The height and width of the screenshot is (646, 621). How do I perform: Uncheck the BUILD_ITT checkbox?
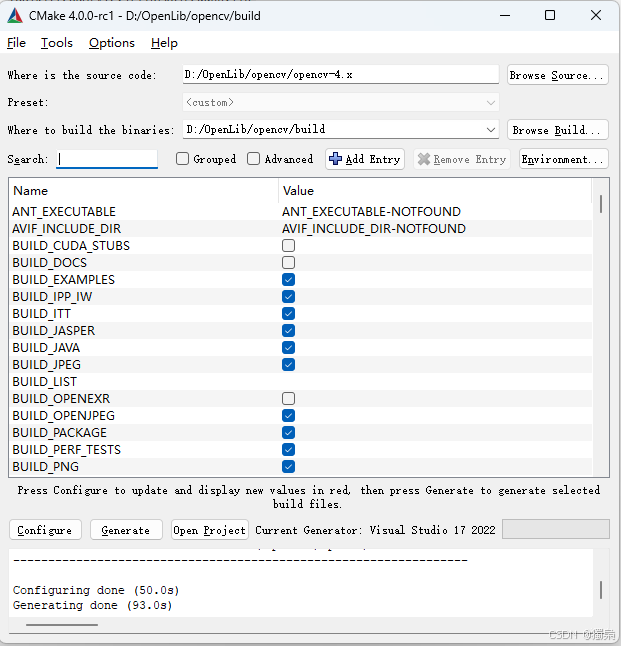[288, 314]
